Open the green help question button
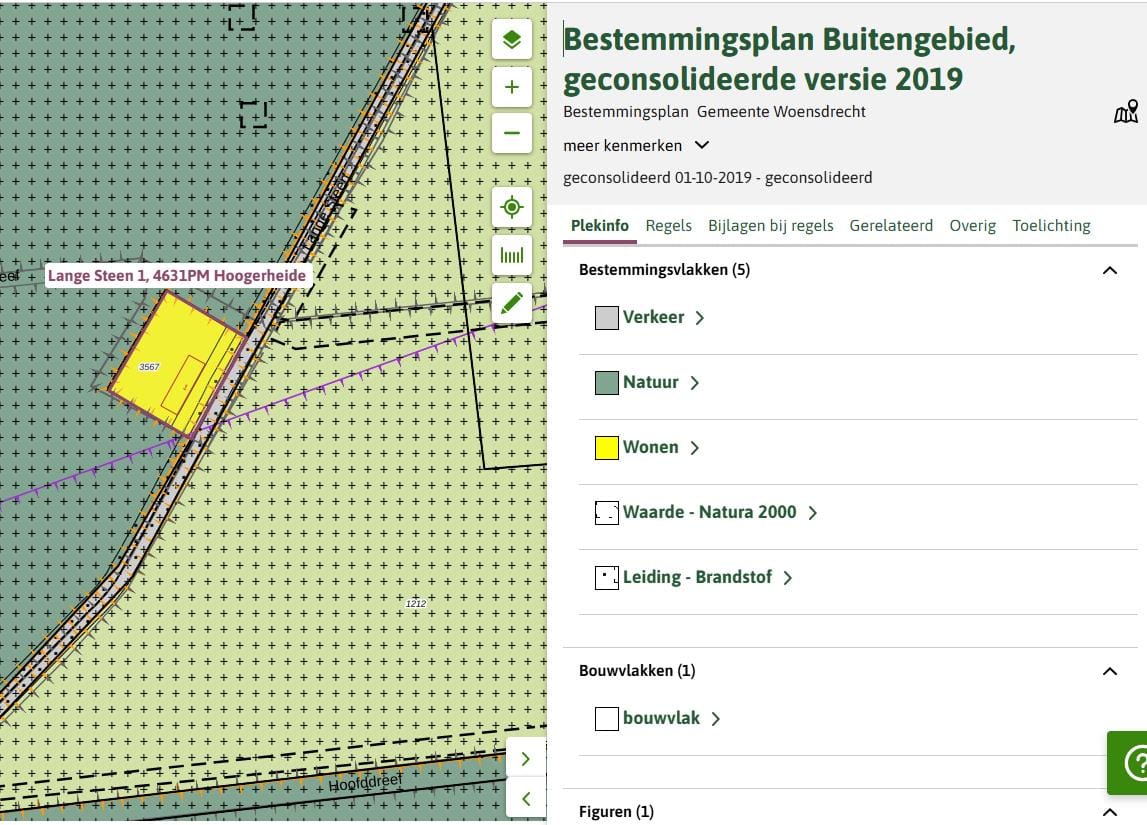The image size is (1147, 825). (x=1131, y=762)
